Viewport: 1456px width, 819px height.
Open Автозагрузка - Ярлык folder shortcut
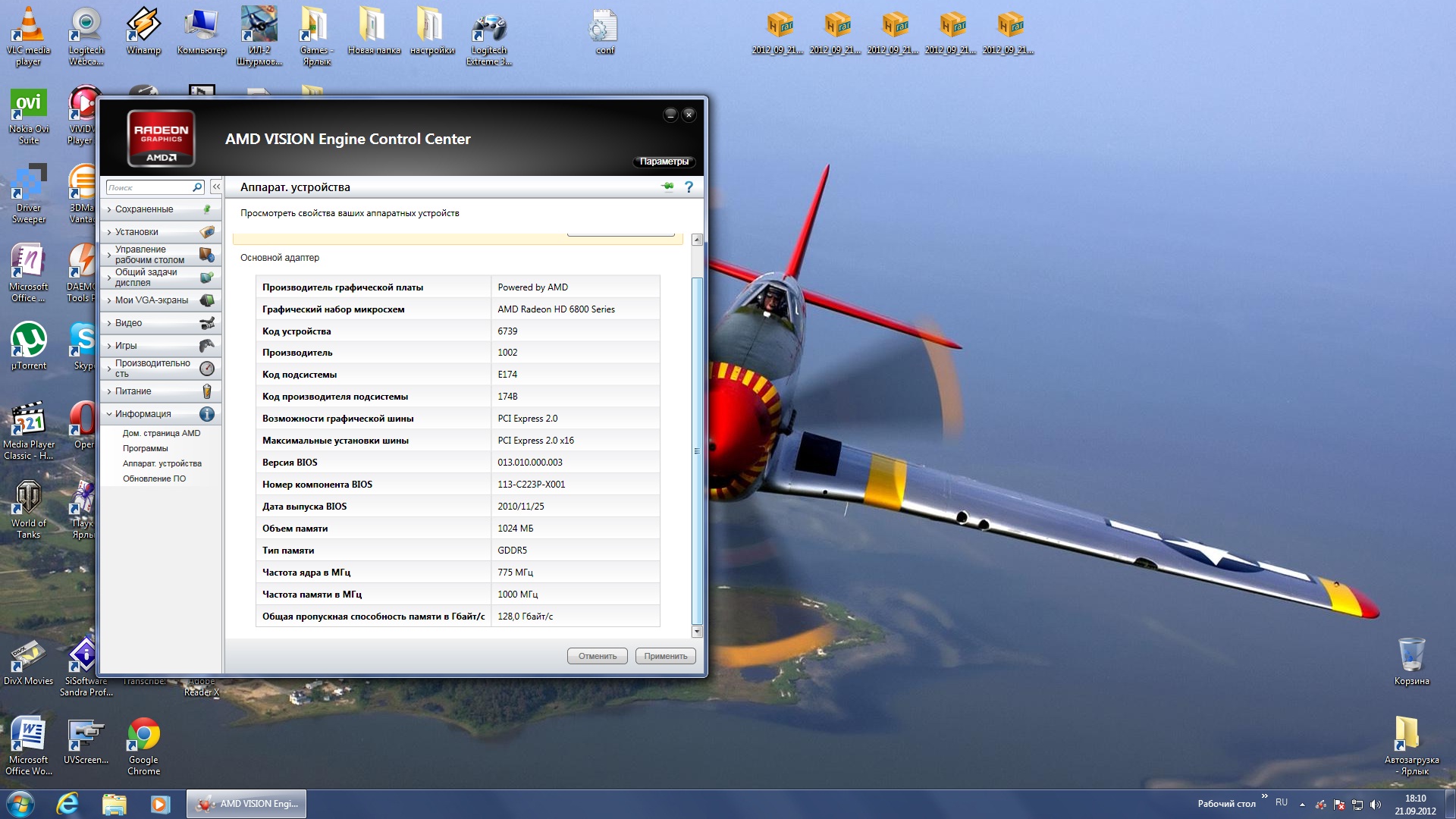(x=1411, y=746)
